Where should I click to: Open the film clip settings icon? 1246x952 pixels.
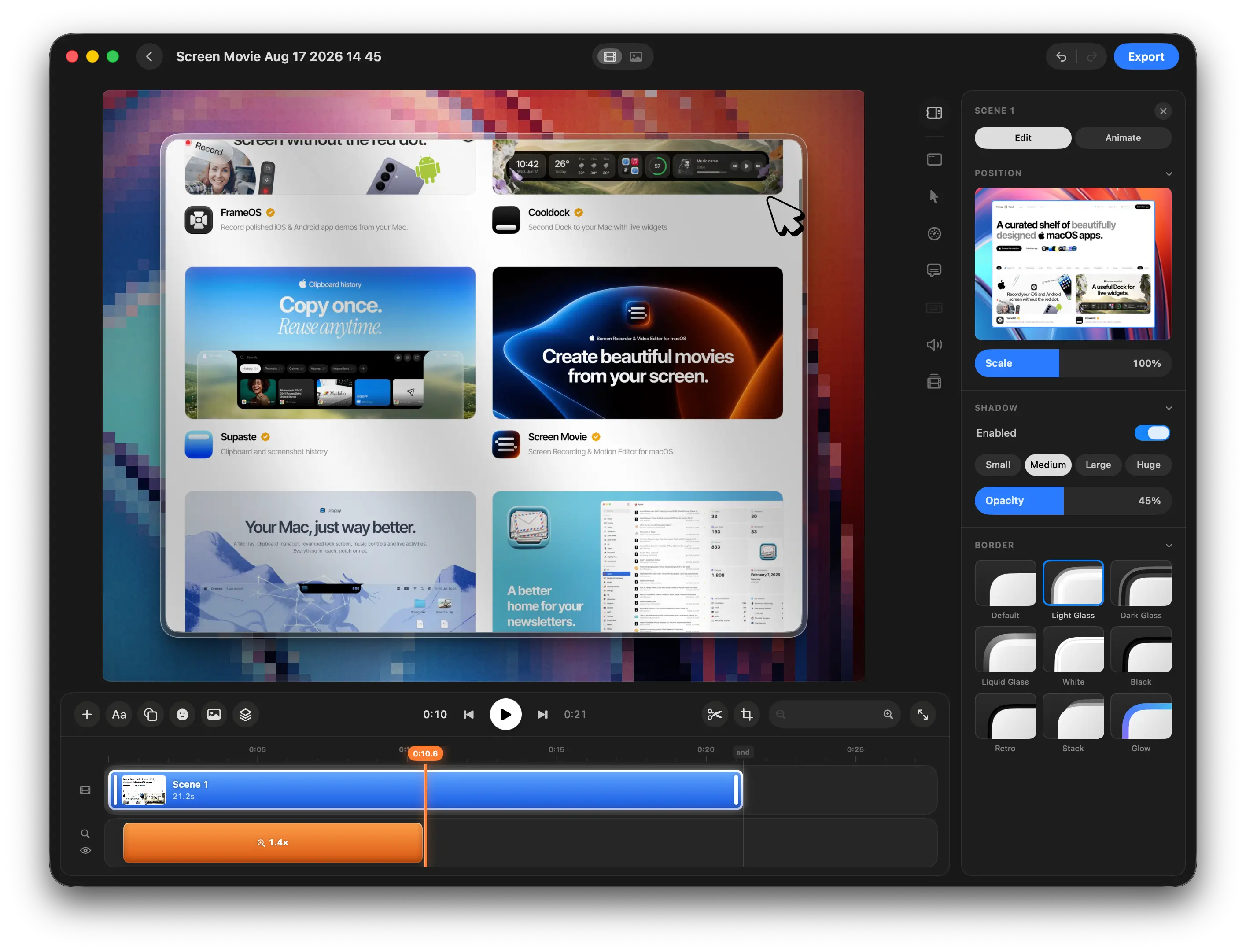(934, 381)
